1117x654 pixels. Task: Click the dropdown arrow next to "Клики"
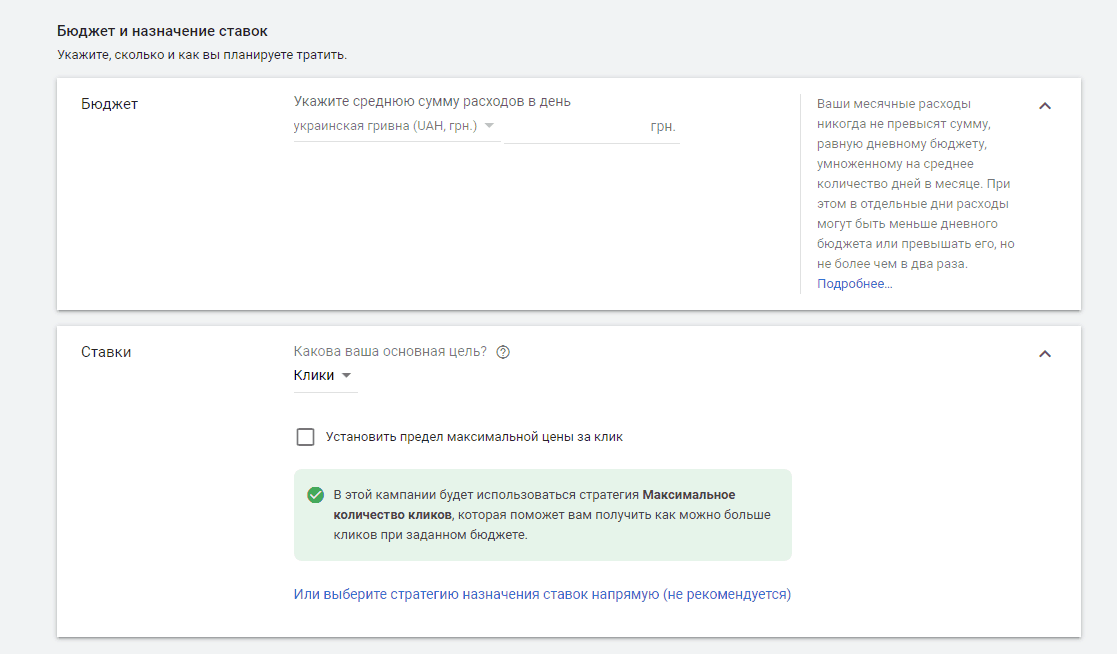tap(345, 375)
